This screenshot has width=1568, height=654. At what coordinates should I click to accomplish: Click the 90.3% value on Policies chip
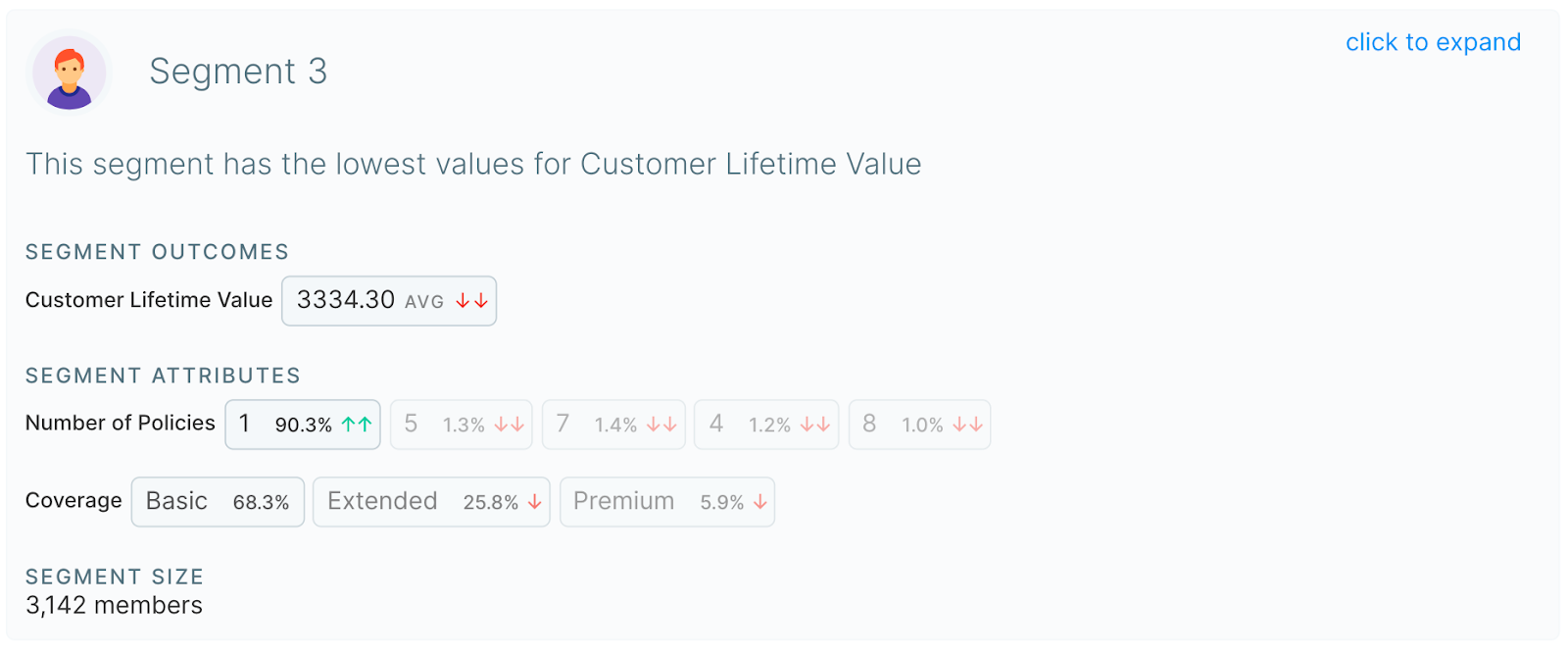tap(306, 424)
